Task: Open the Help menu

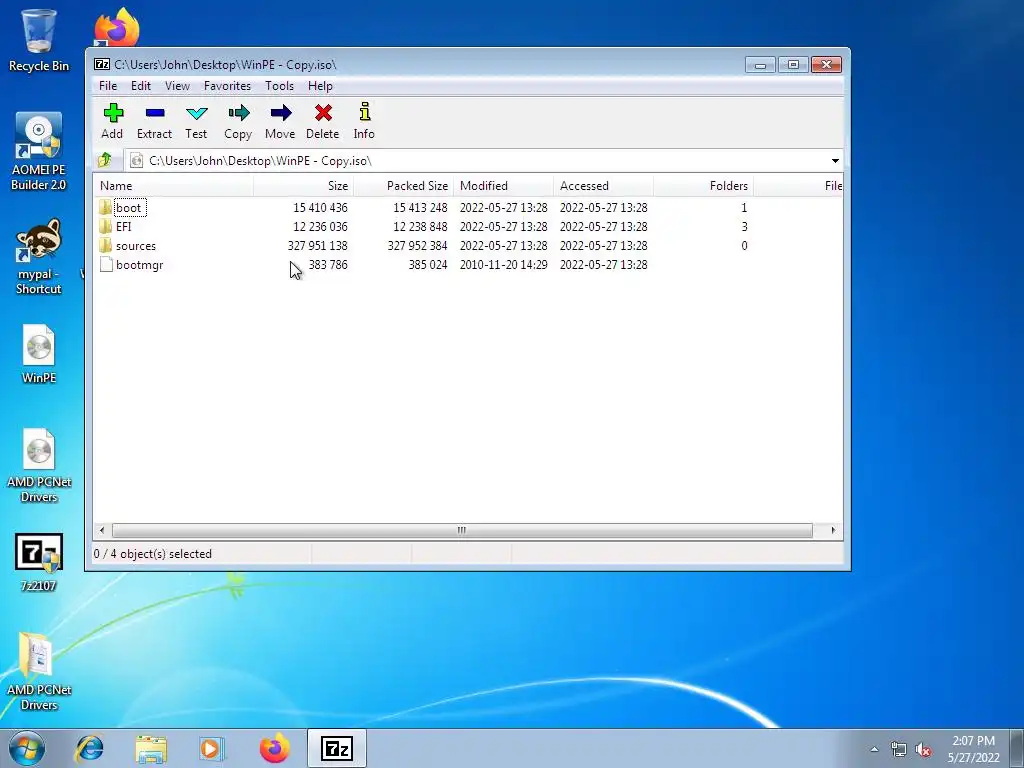Action: 320,86
